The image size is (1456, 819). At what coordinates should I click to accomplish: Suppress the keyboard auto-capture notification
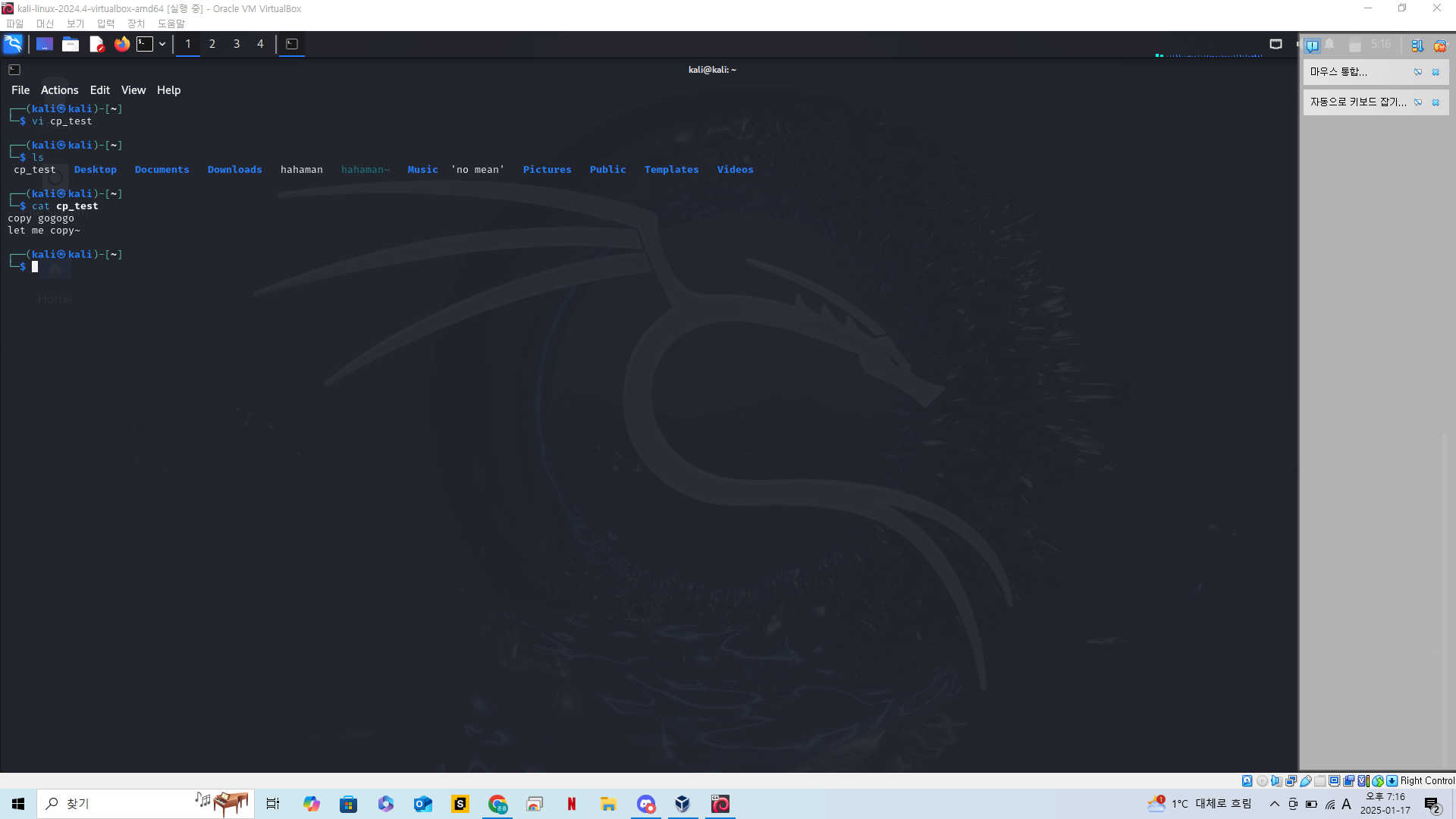point(1417,102)
